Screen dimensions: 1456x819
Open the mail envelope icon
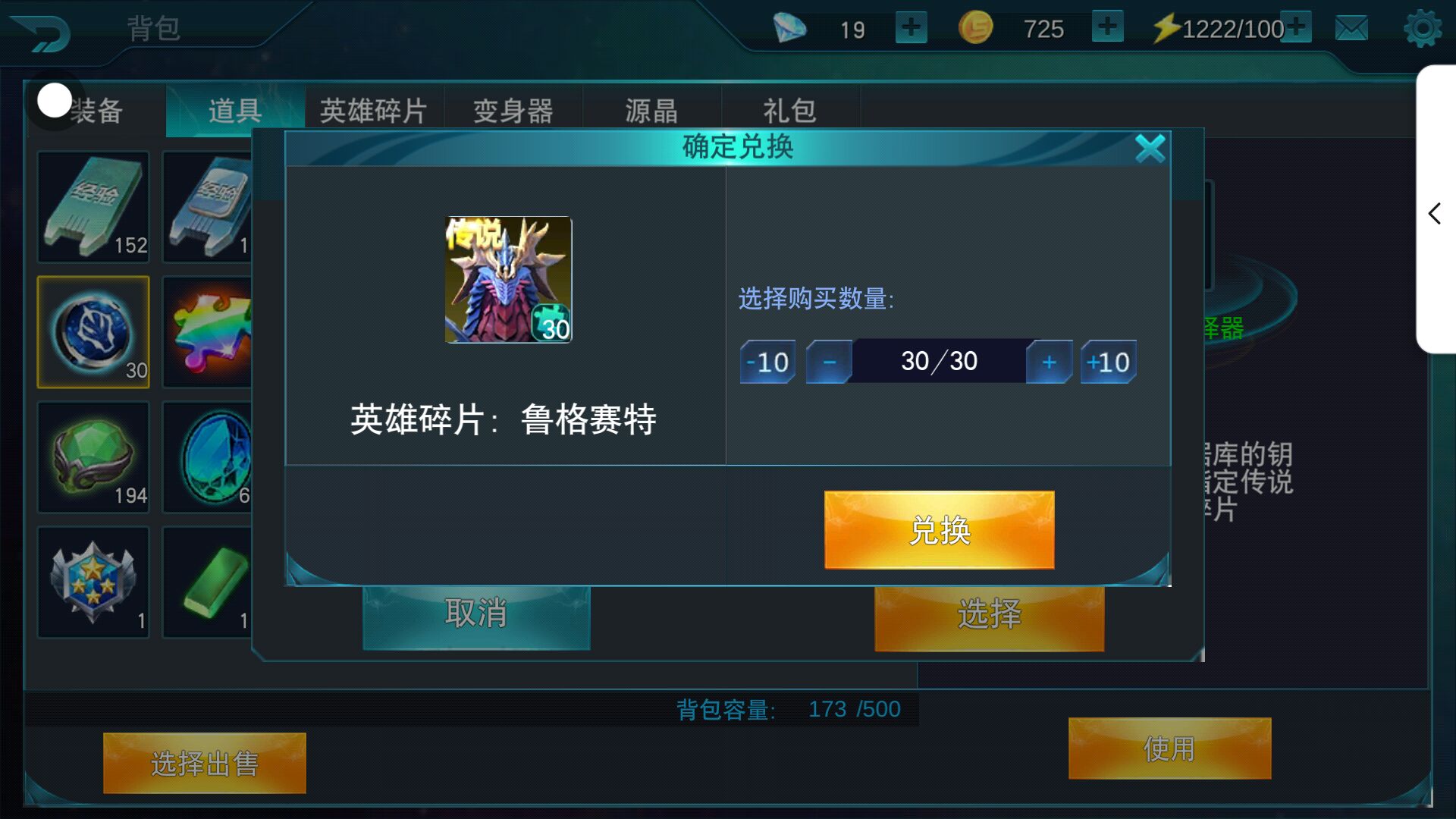pos(1351,29)
